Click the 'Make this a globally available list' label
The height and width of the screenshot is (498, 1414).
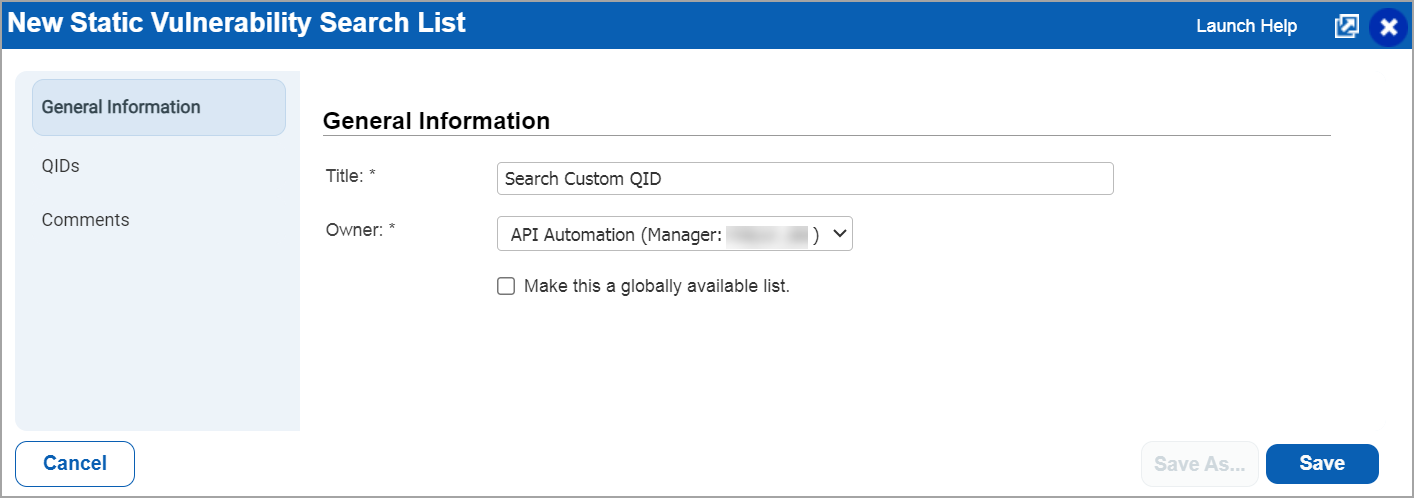[656, 287]
